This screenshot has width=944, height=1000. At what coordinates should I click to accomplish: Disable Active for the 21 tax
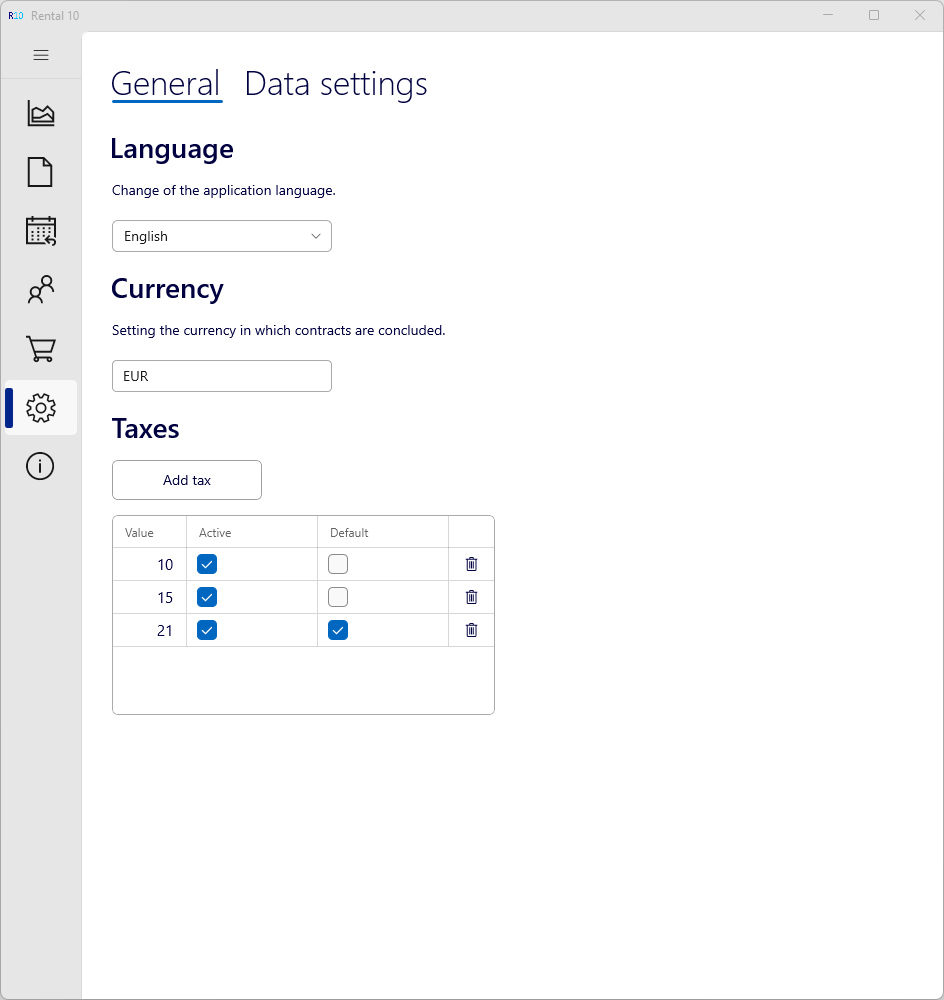[x=207, y=630]
